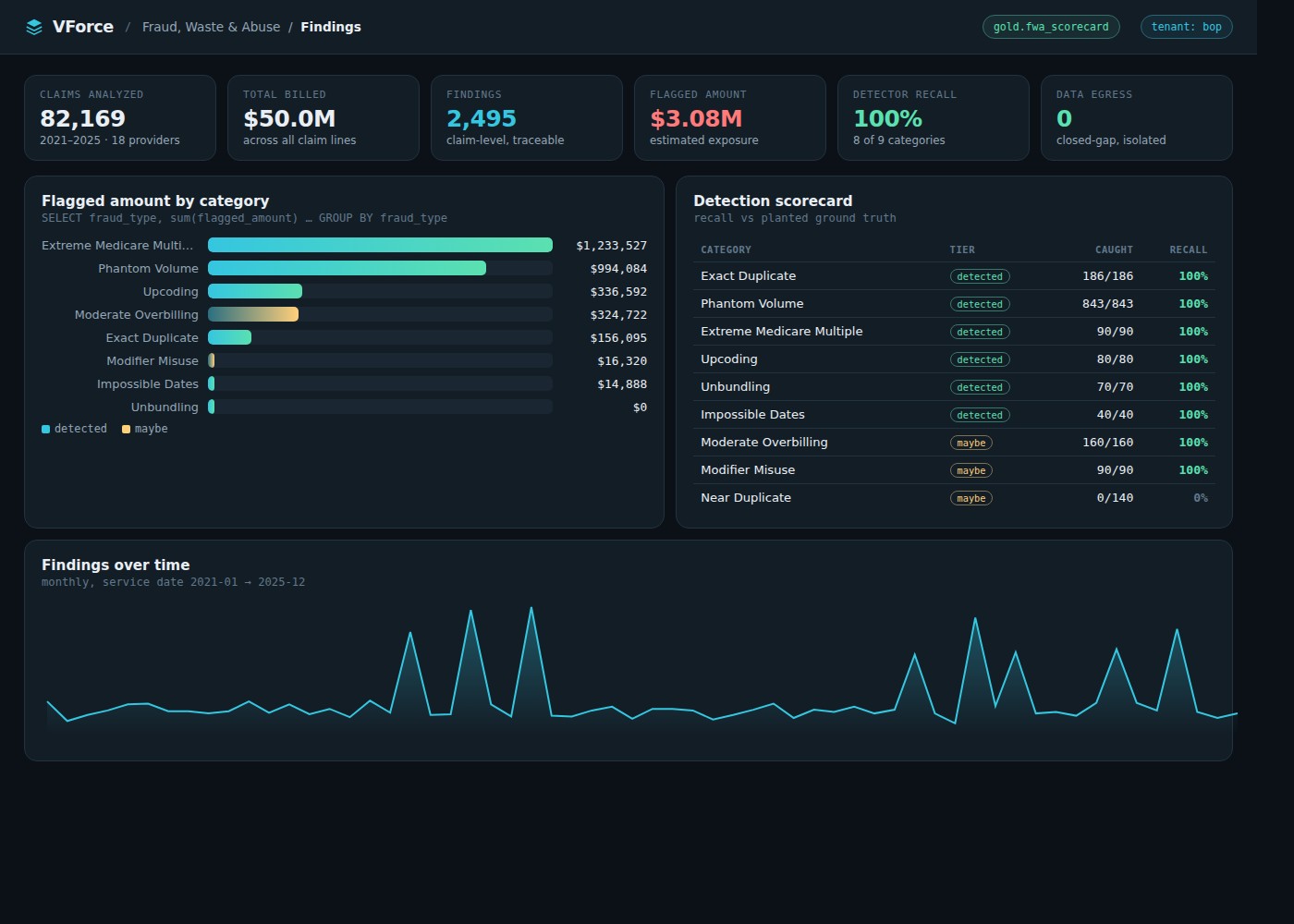Click the Moderate Overbilling bar

[253, 314]
